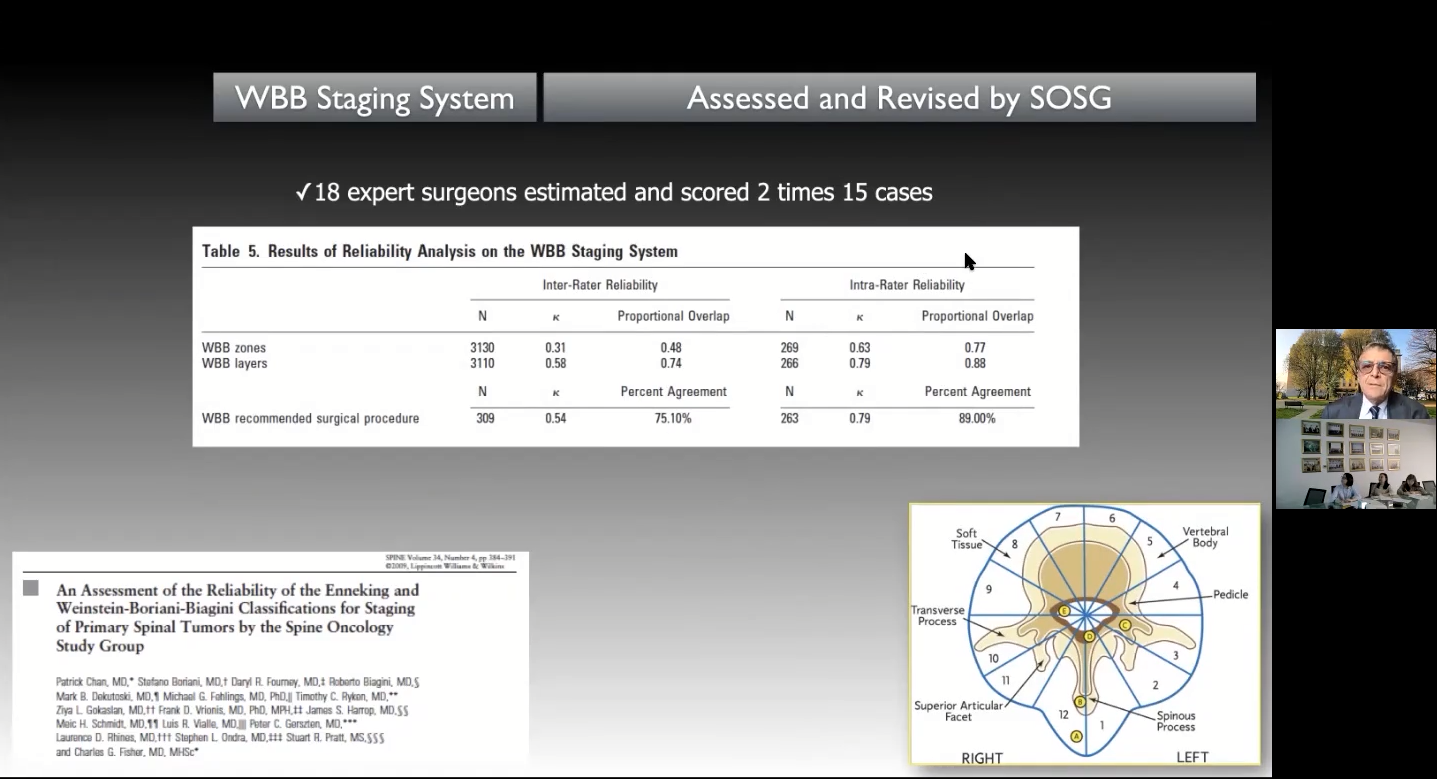Click zone number 7 in WBB diagram
Viewport: 1437px width, 779px height.
[x=1057, y=517]
